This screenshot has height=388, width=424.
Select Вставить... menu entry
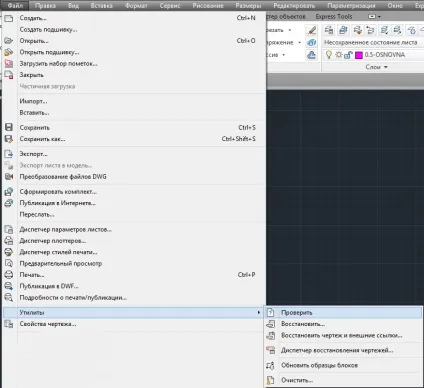pos(133,113)
